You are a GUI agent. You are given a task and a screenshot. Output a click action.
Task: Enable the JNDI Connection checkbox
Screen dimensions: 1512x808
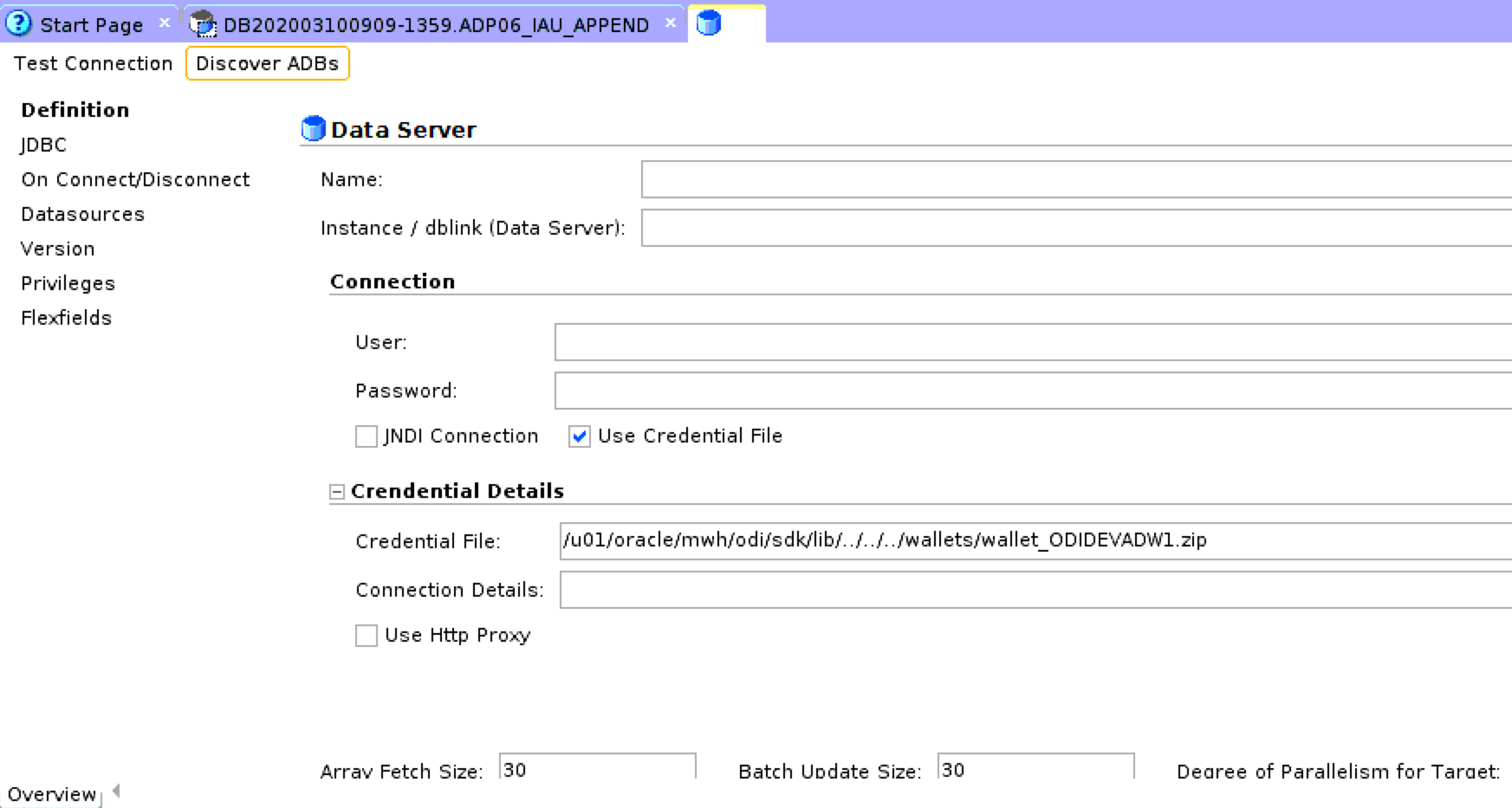tap(367, 436)
